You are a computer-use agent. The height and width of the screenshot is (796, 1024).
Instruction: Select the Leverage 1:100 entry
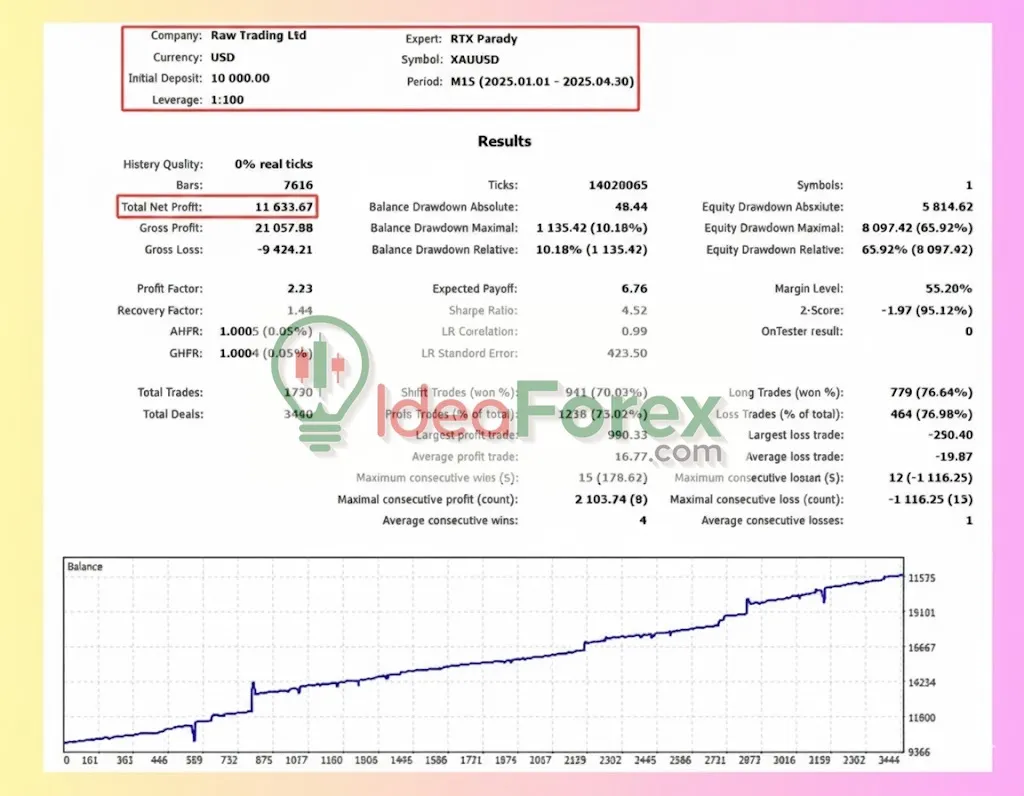(x=227, y=100)
